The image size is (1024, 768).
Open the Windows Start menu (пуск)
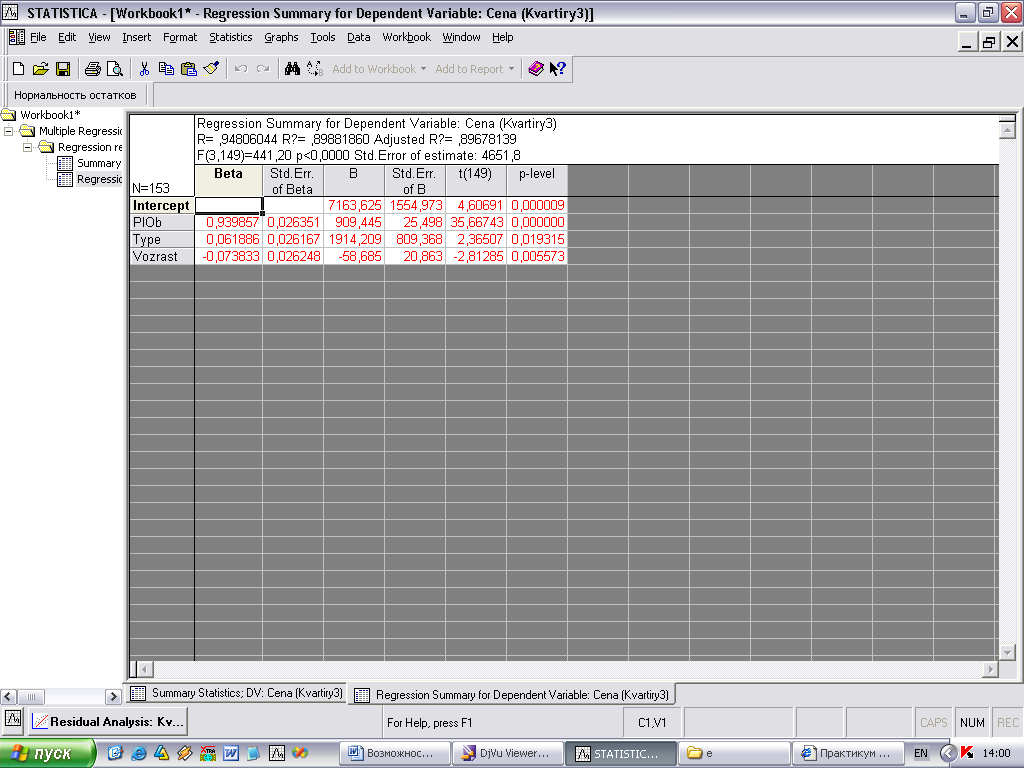(48, 753)
